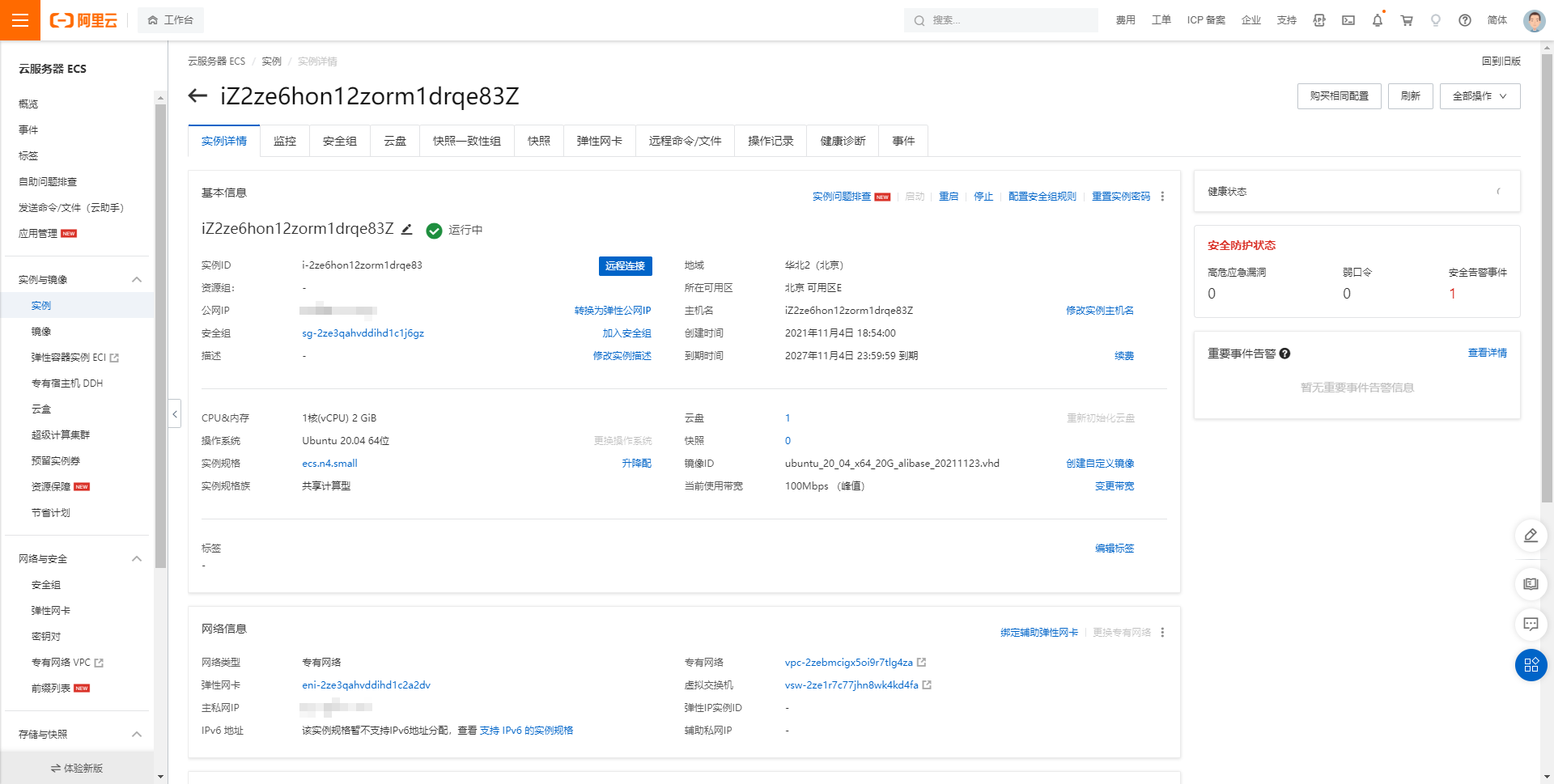Collapse the 实例与镜像 section
The image size is (1554, 784).
point(137,280)
